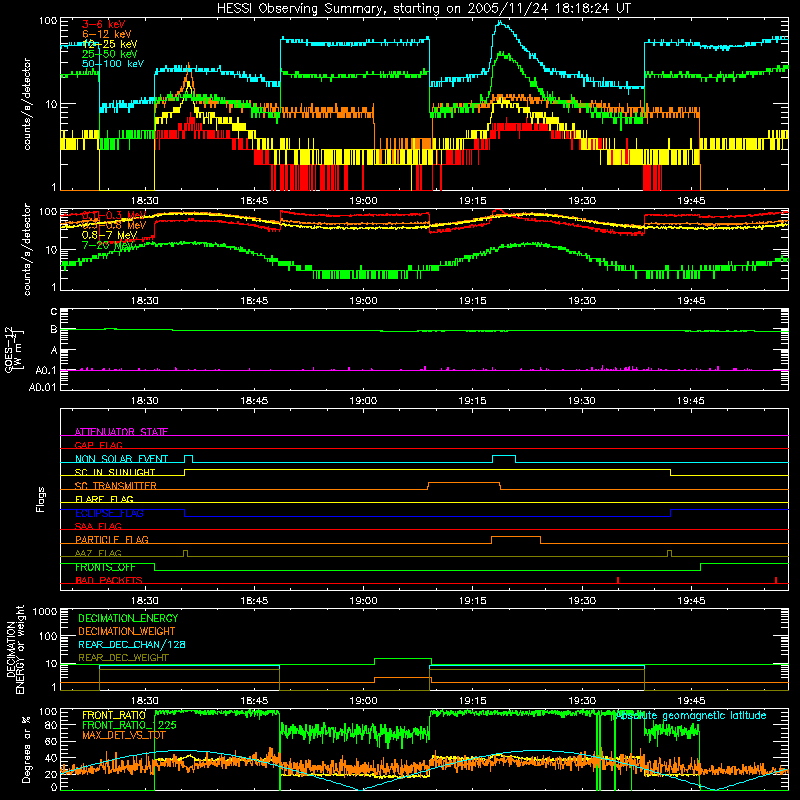Select the MAX_DET_VS_TOT legend label
The width and height of the screenshot is (800, 800).
pos(124,735)
